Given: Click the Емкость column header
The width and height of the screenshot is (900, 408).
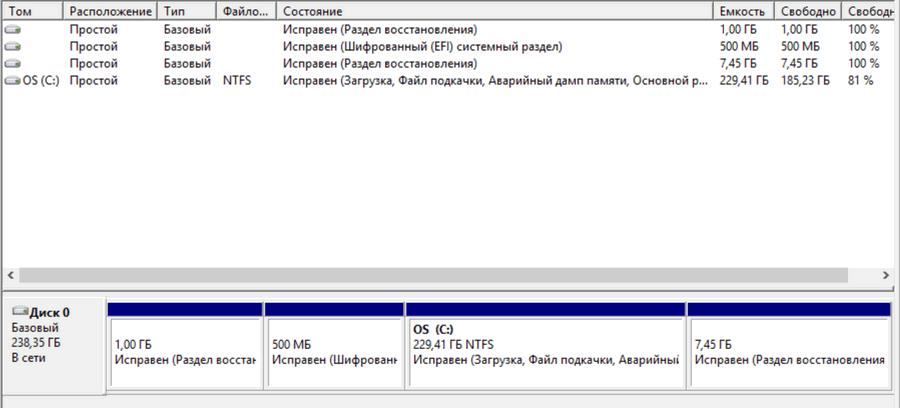Looking at the screenshot, I should [x=744, y=11].
